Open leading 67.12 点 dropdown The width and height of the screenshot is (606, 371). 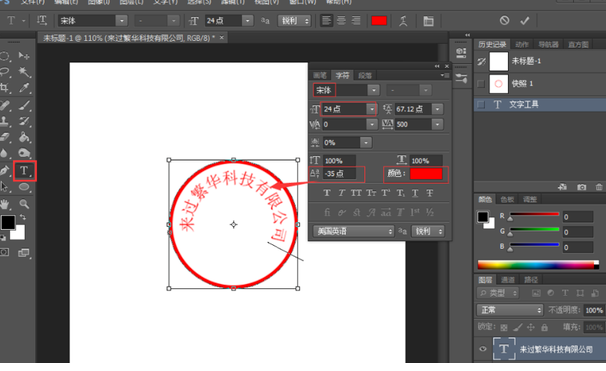pyautogui.click(x=437, y=109)
